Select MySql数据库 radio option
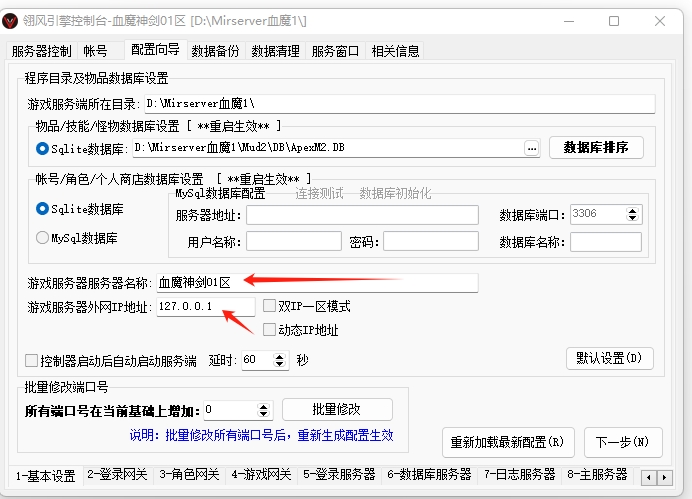This screenshot has width=692, height=499. coord(42,238)
